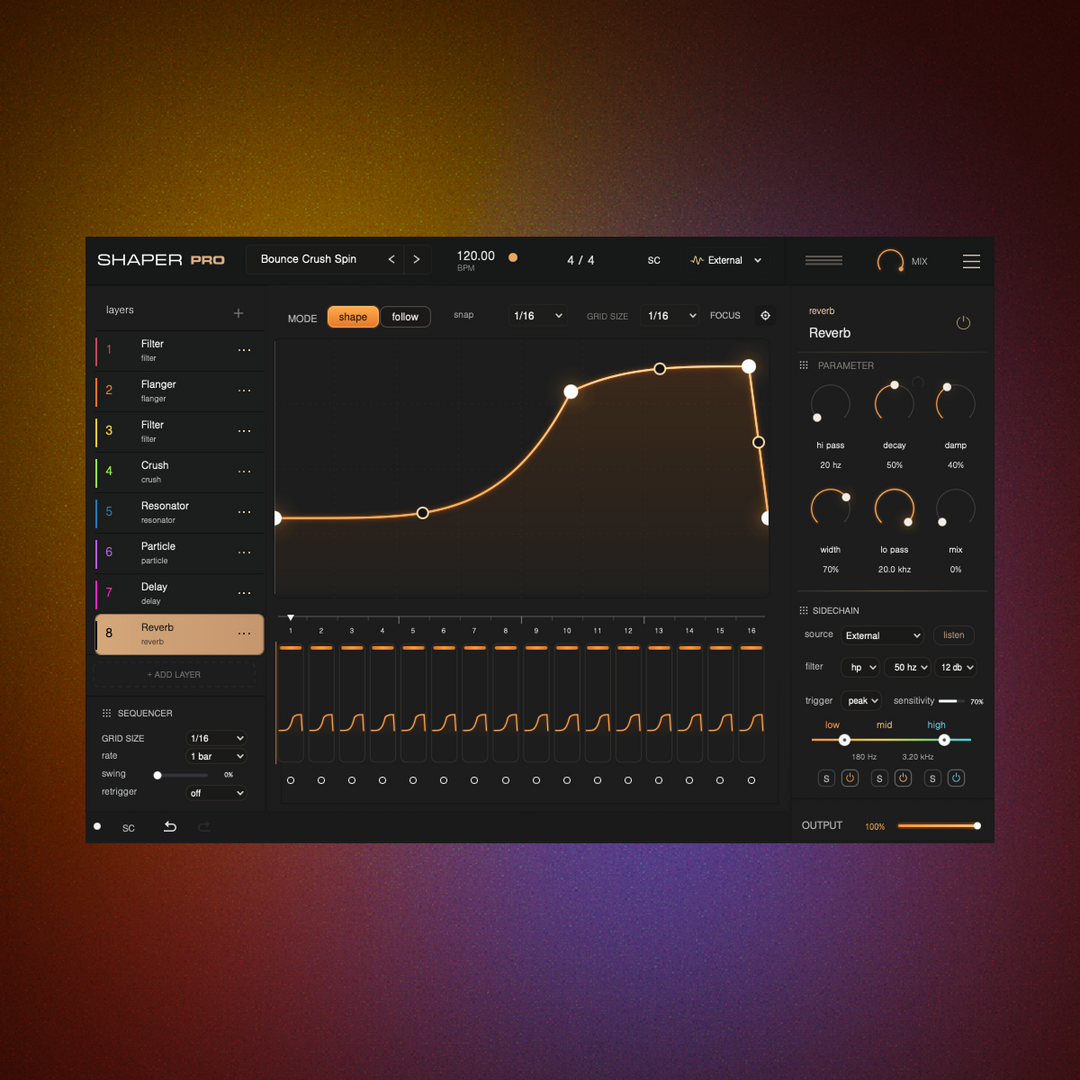Solo the low sidechain band

point(827,778)
